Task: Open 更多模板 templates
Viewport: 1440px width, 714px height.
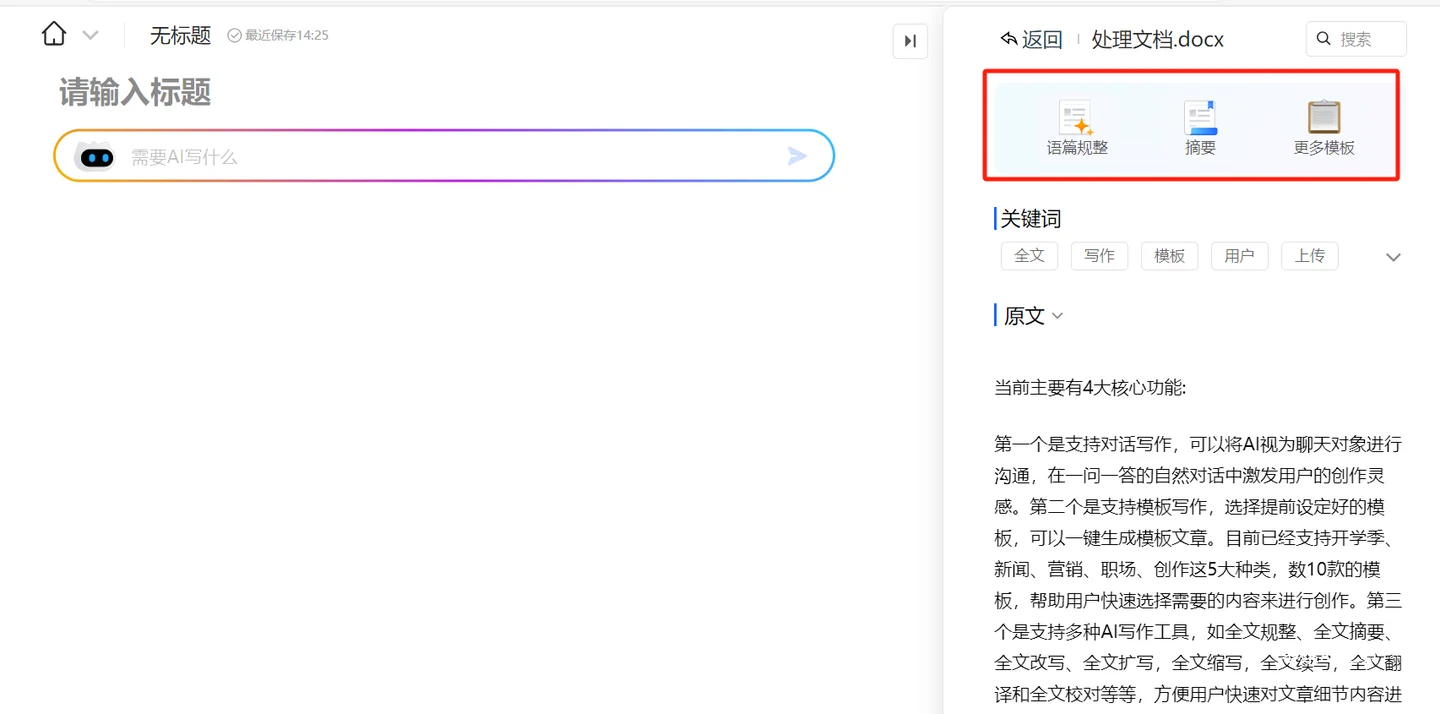Action: click(x=1324, y=128)
